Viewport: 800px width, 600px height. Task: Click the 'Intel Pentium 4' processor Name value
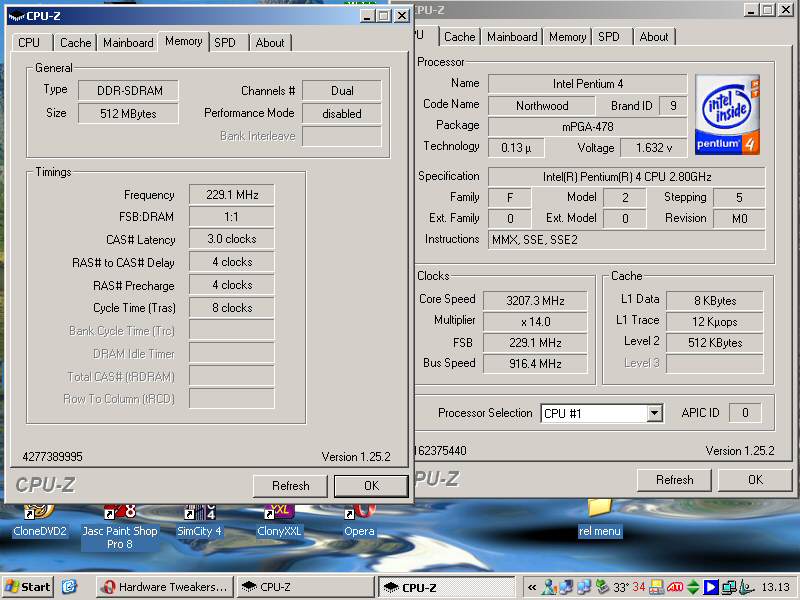click(588, 84)
